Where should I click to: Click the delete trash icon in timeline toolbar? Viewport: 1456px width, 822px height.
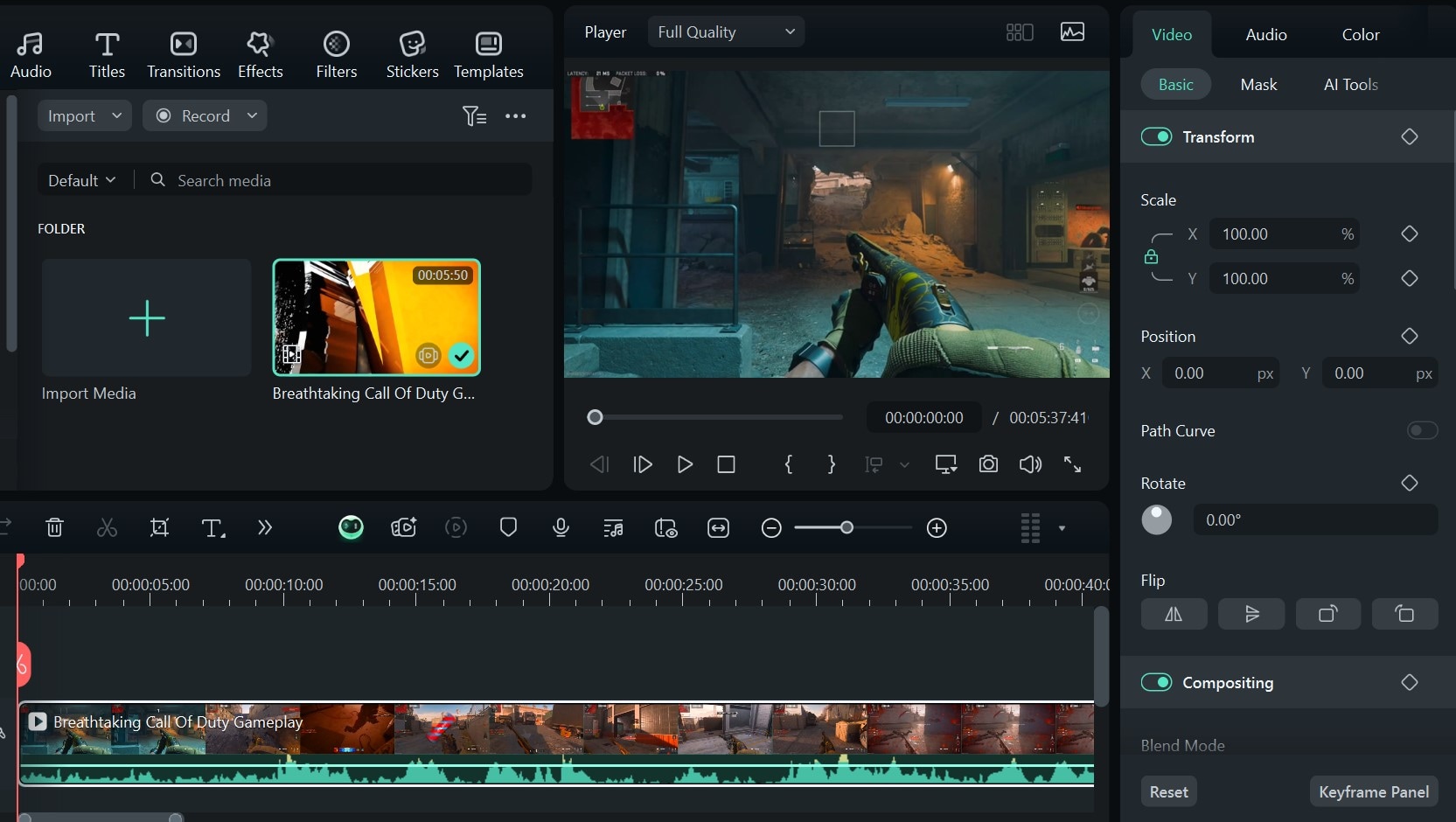(54, 527)
